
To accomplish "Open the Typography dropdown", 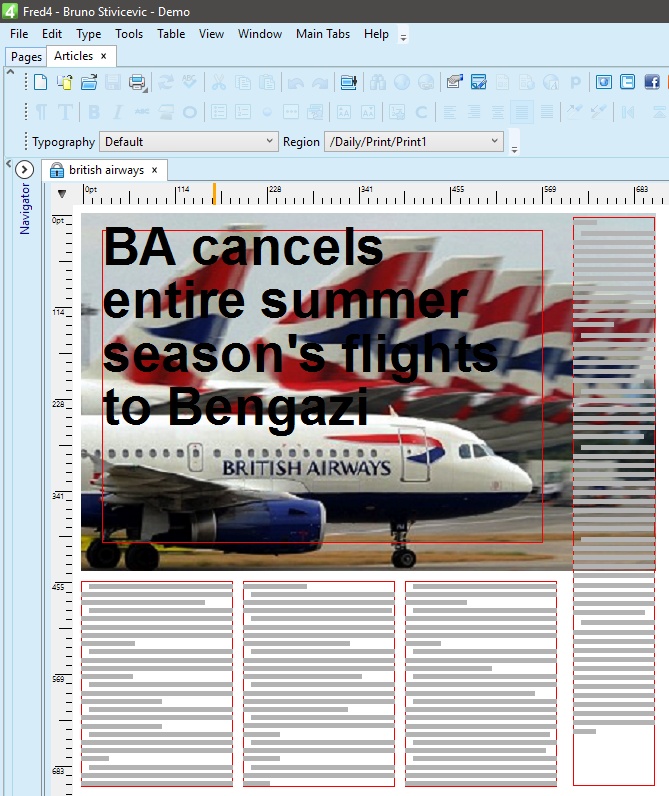I will 189,142.
